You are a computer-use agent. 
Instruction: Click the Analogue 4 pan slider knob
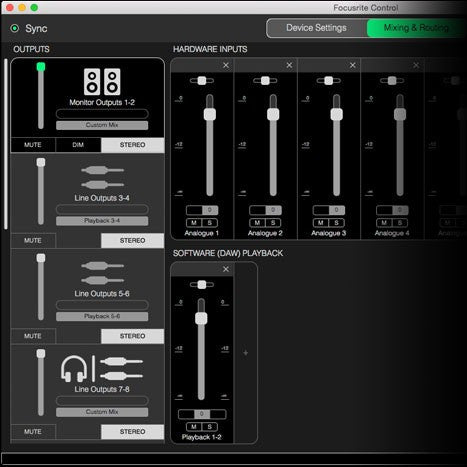pyautogui.click(x=392, y=81)
